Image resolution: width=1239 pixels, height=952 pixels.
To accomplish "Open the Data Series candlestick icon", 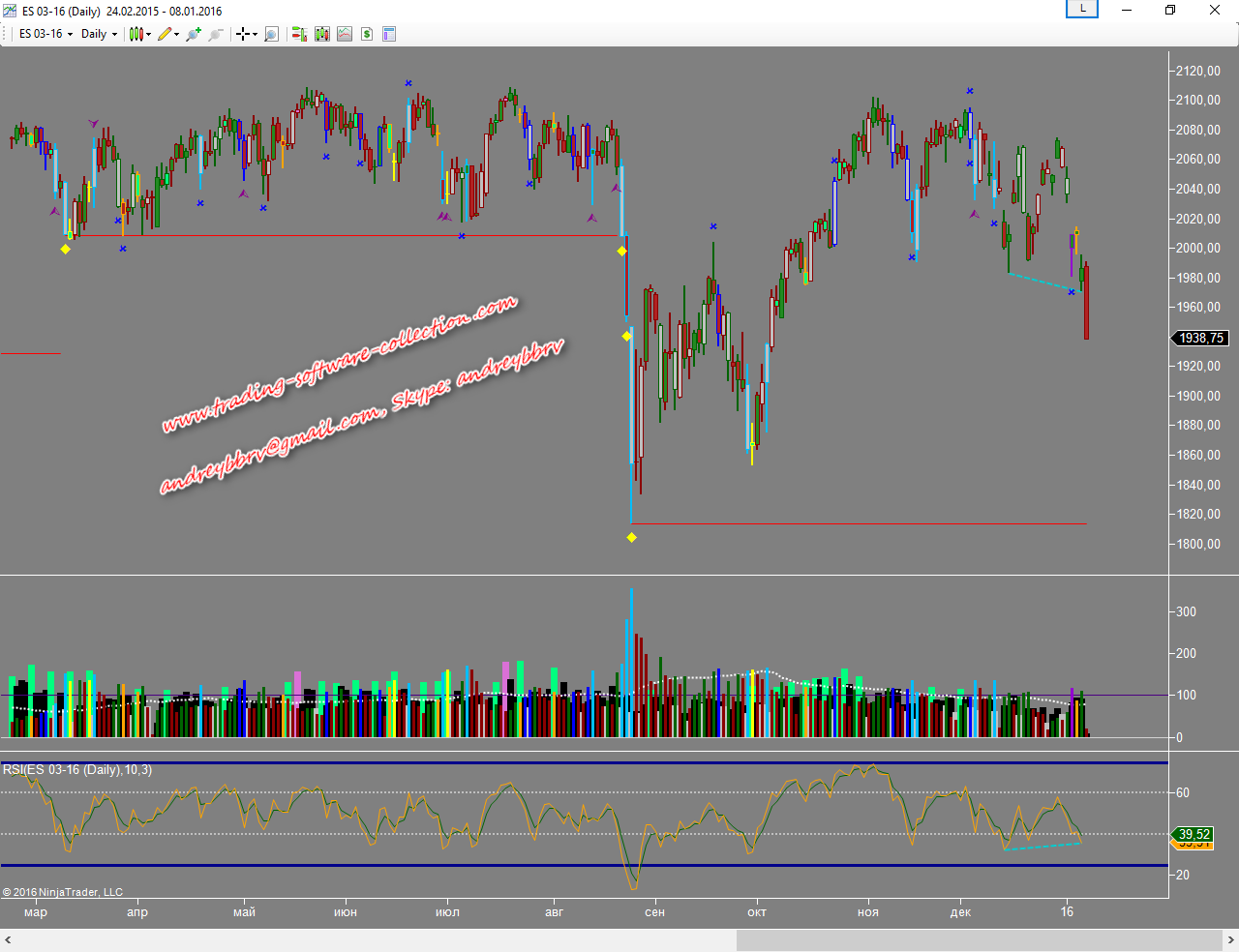I will tap(322, 34).
